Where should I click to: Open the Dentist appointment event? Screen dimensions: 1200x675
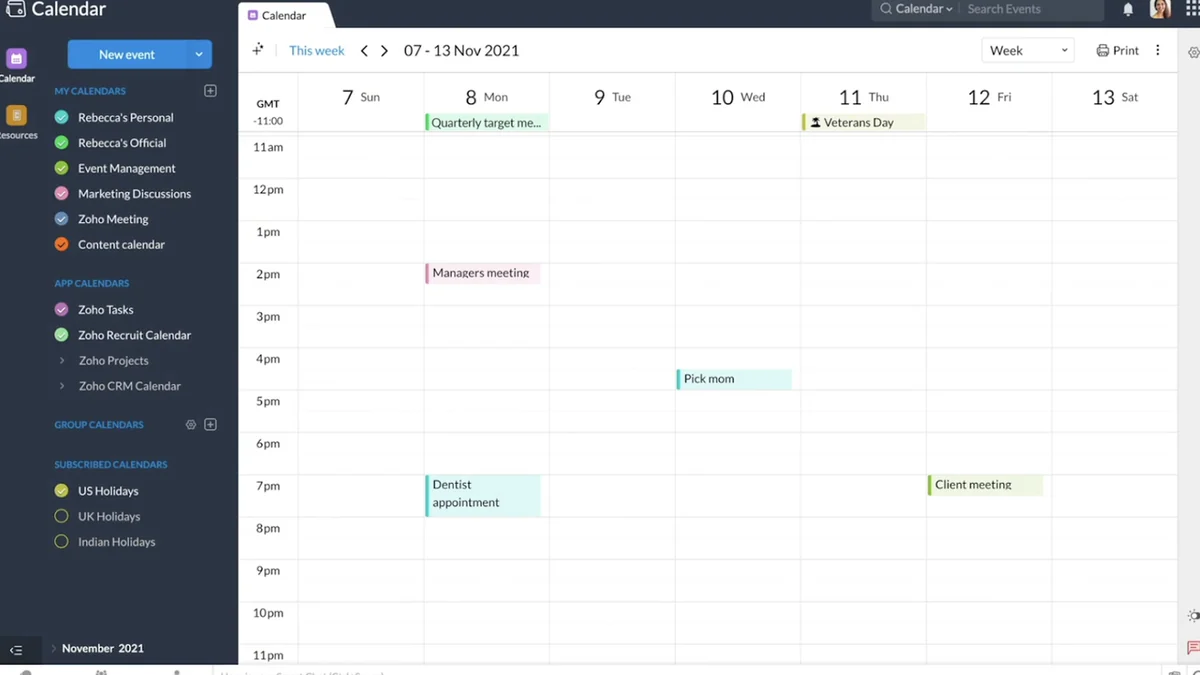tap(483, 496)
